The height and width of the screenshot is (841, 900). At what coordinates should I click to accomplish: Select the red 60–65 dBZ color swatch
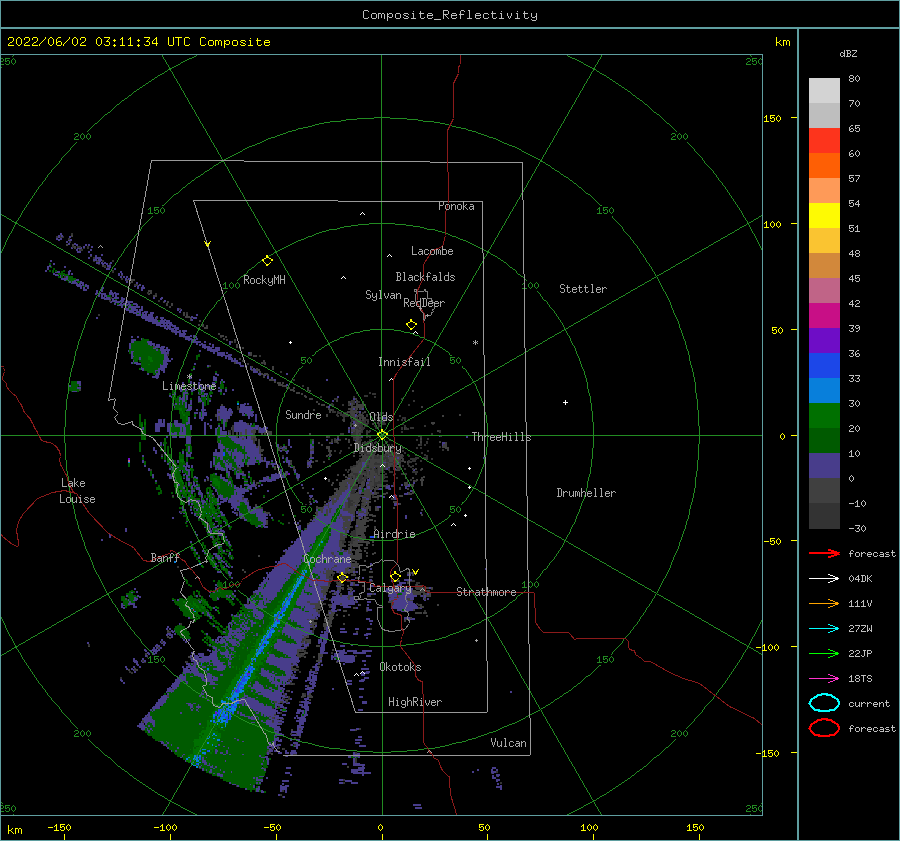[824, 141]
